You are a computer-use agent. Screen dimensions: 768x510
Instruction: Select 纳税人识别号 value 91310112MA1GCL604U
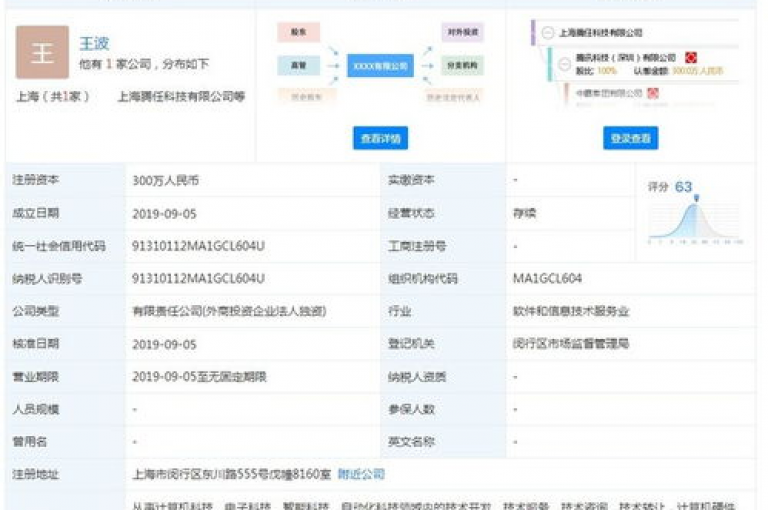(x=198, y=278)
